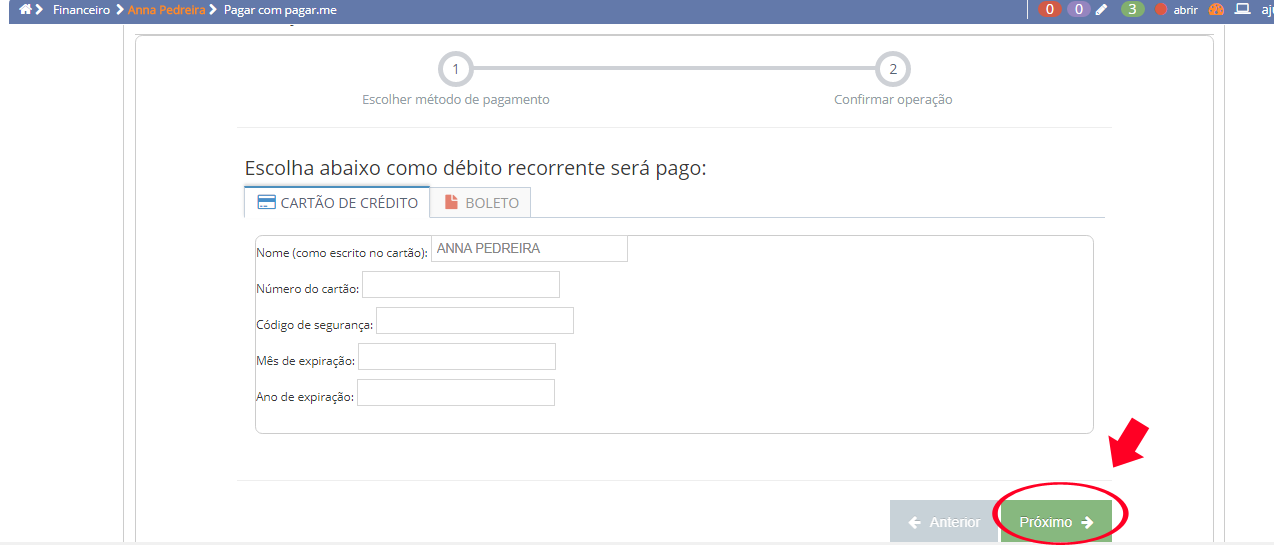Switch to the Boleto tab
Image resolution: width=1274 pixels, height=545 pixels.
click(x=481, y=202)
